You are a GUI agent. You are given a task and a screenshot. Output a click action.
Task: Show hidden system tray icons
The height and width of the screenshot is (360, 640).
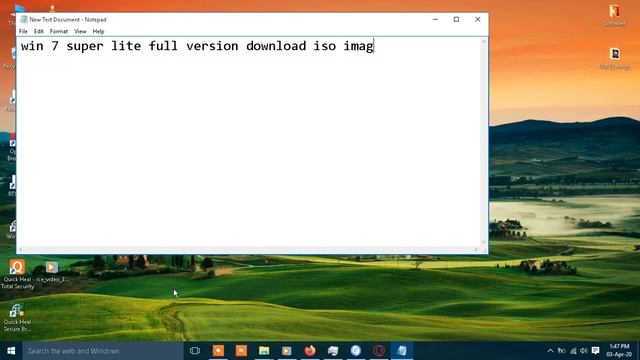(x=550, y=351)
